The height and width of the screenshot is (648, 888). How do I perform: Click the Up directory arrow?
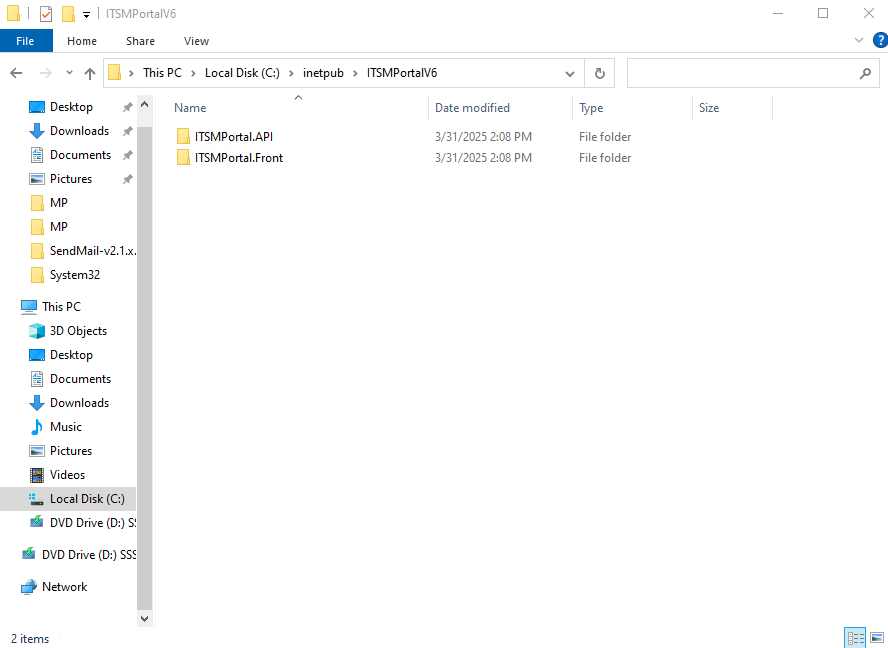[x=90, y=73]
